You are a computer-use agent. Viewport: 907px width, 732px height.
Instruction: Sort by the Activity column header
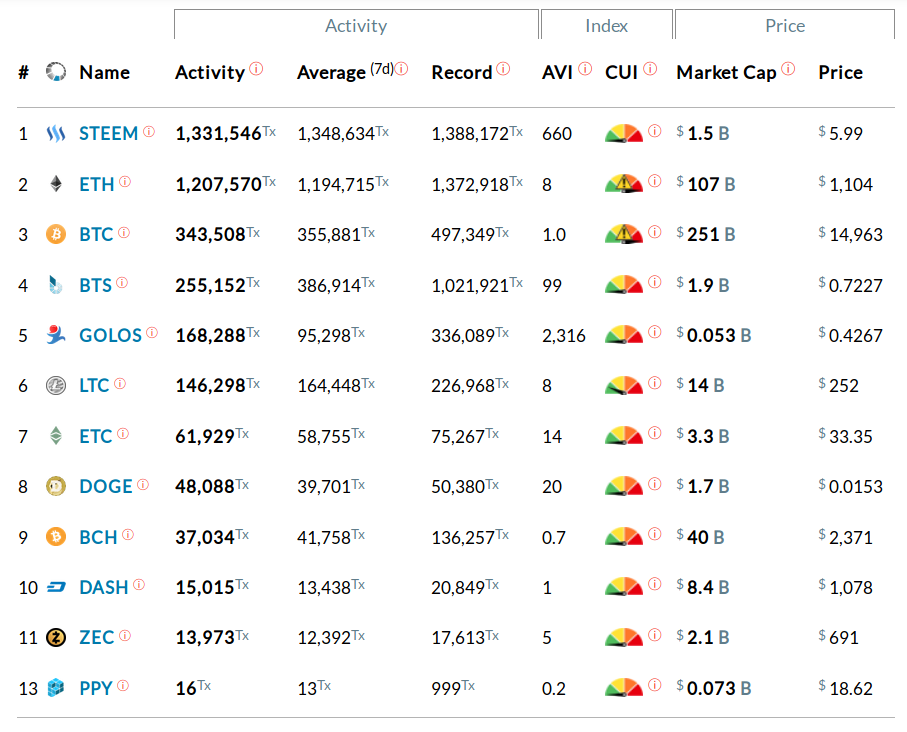point(210,73)
